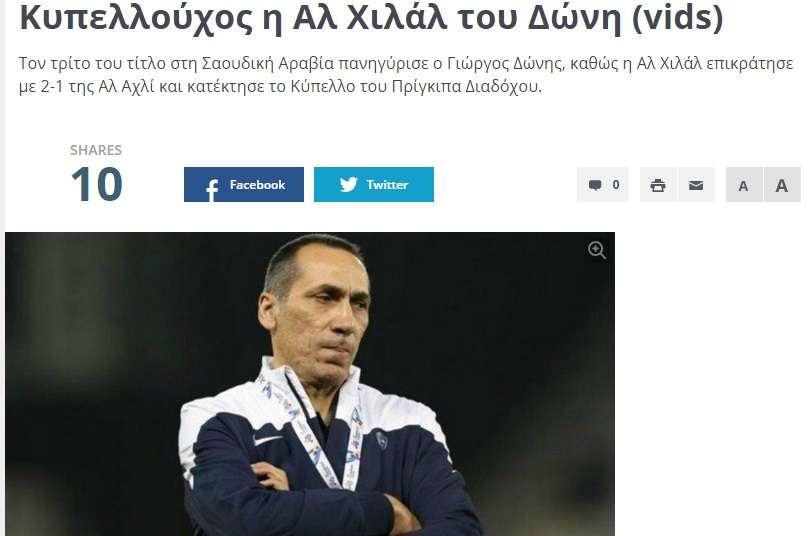The height and width of the screenshot is (536, 812).
Task: Email the article using envelope icon
Action: (696, 184)
